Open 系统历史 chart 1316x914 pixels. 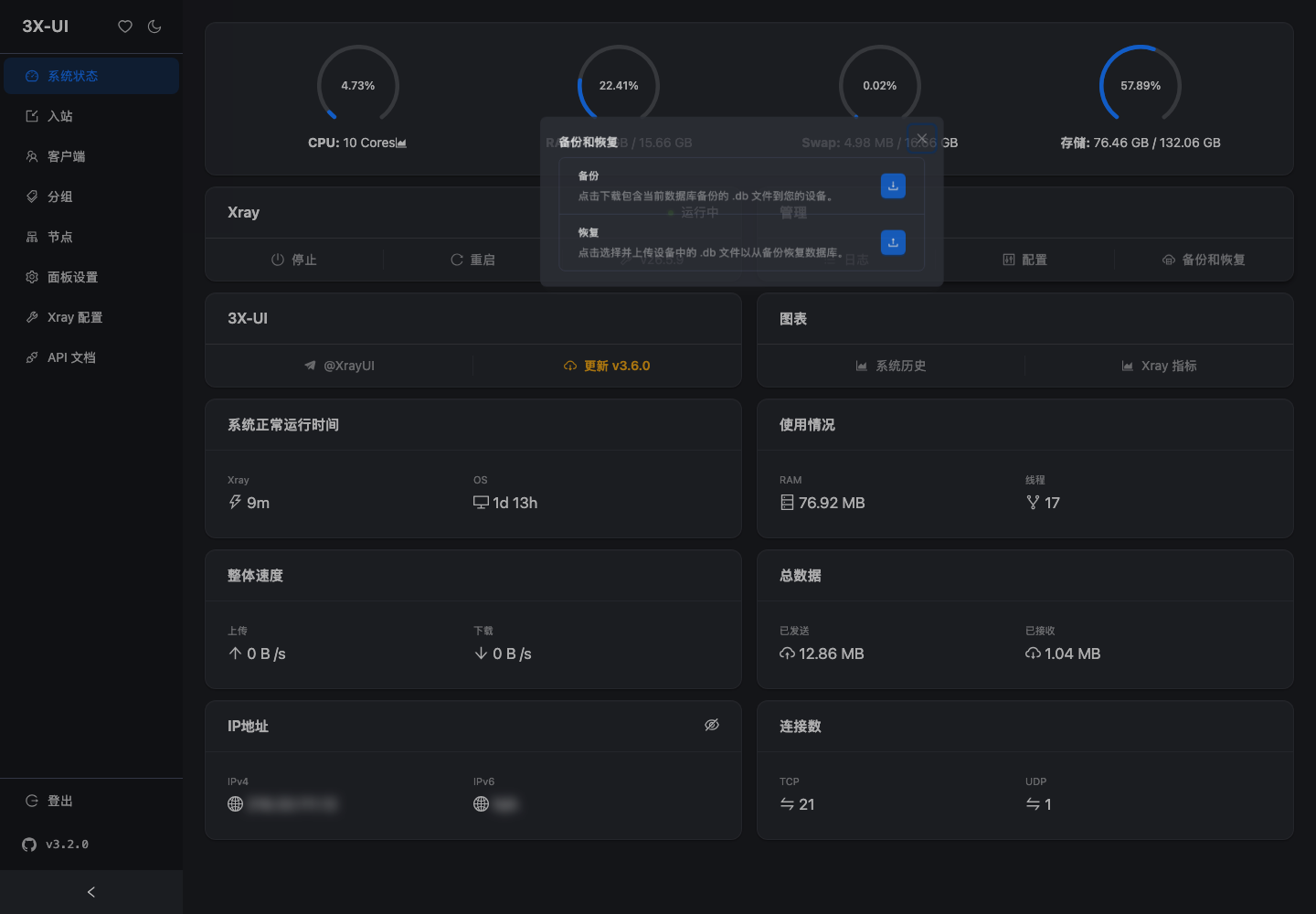coord(891,366)
